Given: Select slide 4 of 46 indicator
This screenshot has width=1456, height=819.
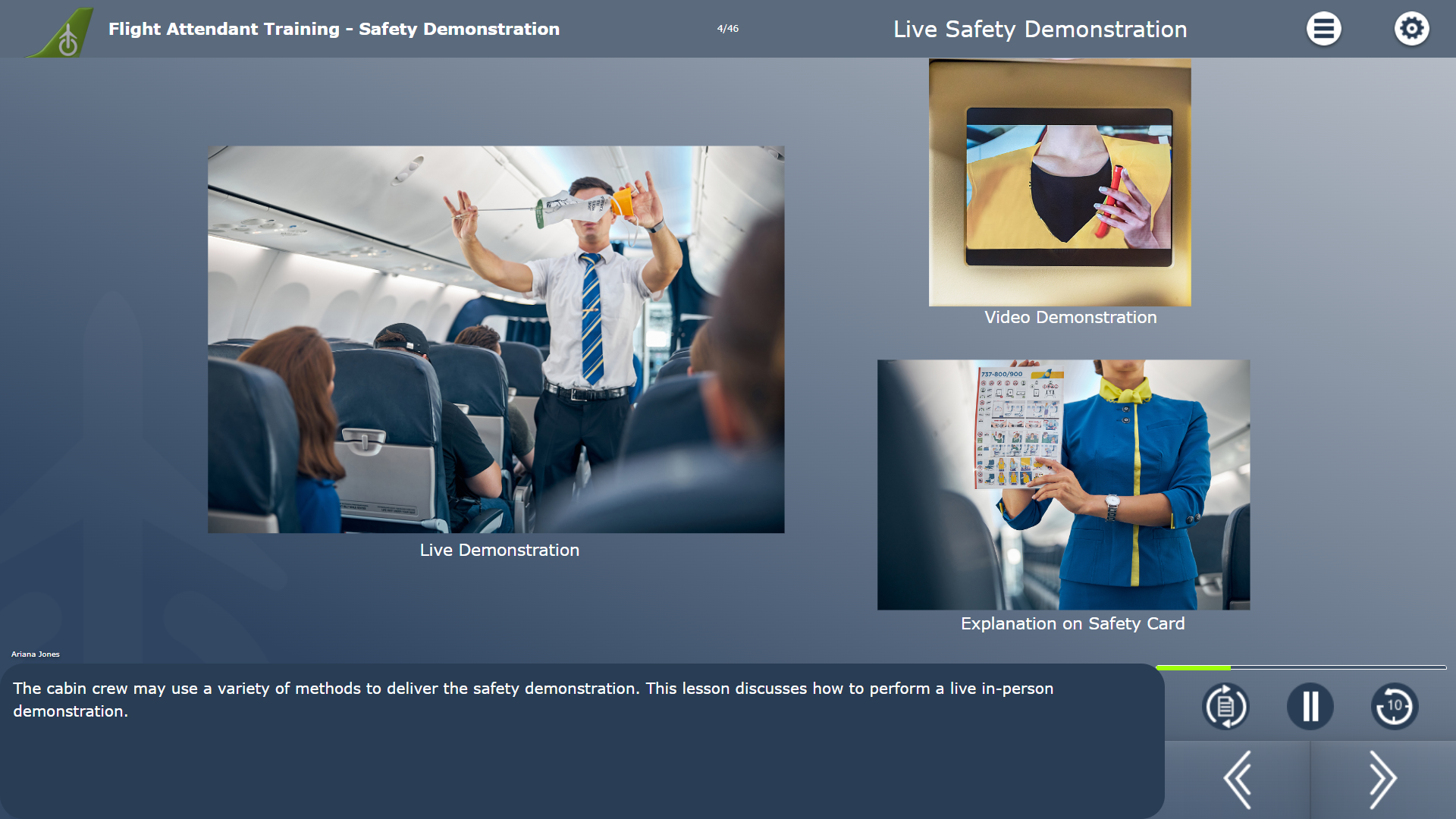Looking at the screenshot, I should tap(727, 28).
